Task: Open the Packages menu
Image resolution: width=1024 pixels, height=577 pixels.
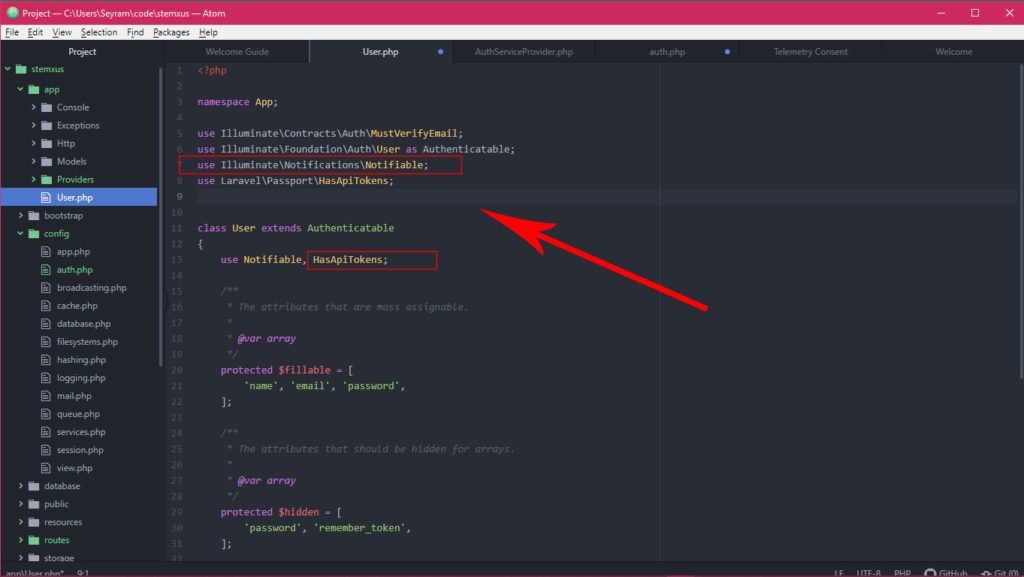Action: tap(171, 32)
